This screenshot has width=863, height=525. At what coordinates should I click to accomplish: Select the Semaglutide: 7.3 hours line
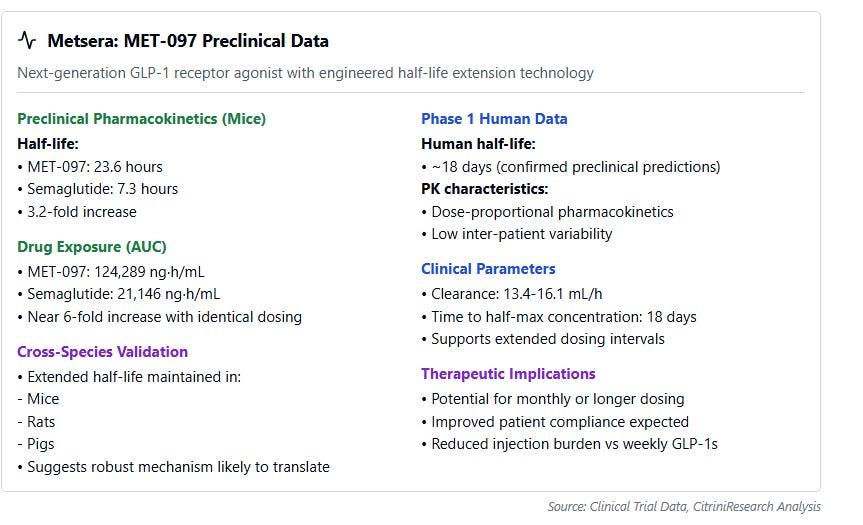tap(98, 189)
